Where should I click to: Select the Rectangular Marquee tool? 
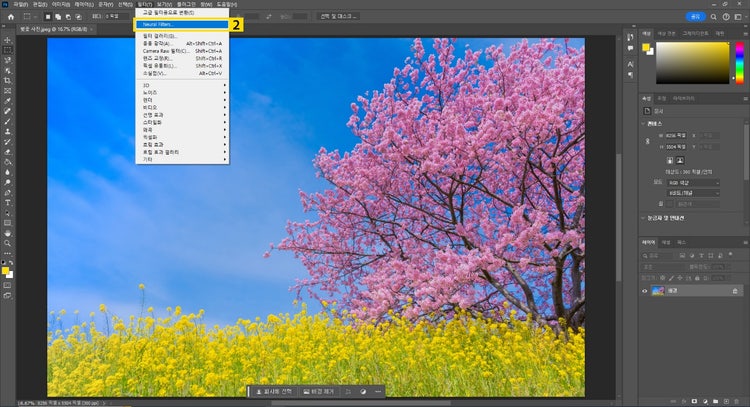click(7, 49)
